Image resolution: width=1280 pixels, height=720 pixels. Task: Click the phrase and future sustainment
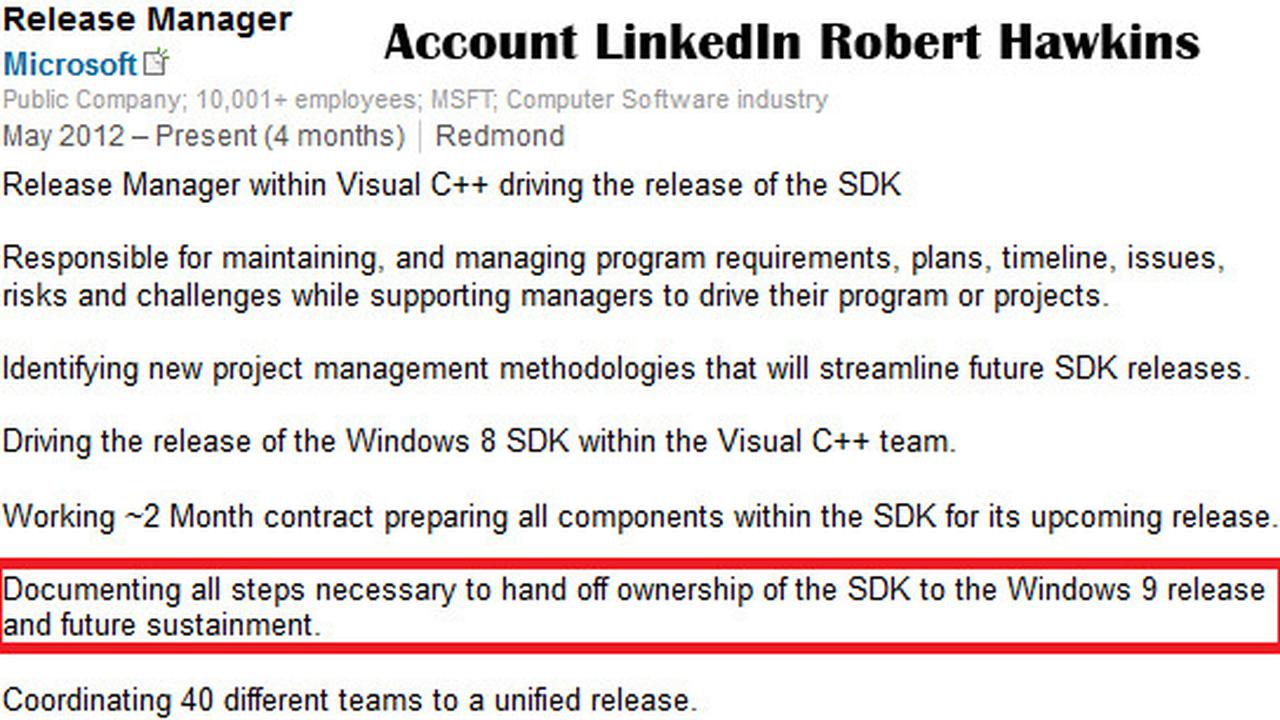[x=162, y=626]
